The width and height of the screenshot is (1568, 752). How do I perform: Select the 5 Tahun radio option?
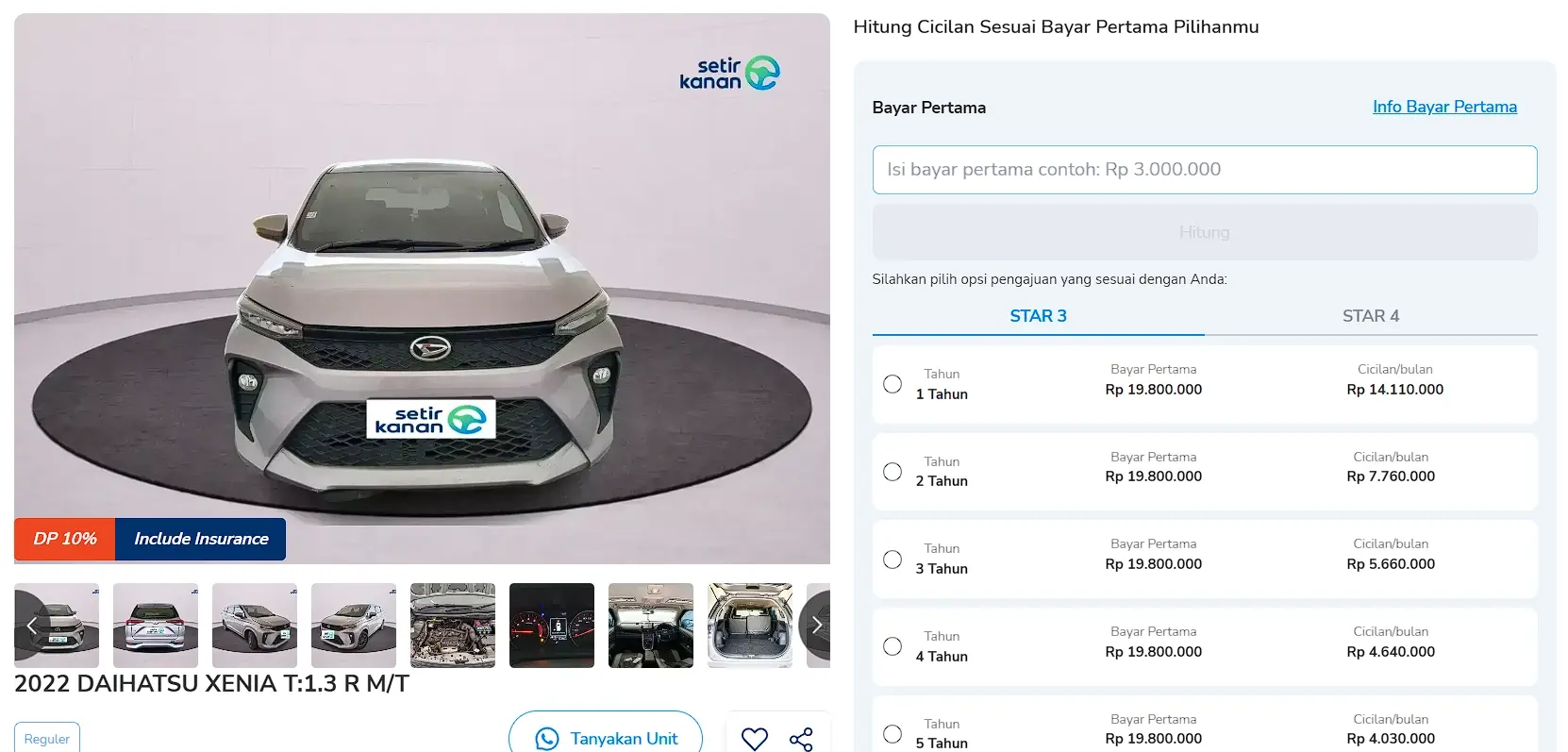pos(892,734)
